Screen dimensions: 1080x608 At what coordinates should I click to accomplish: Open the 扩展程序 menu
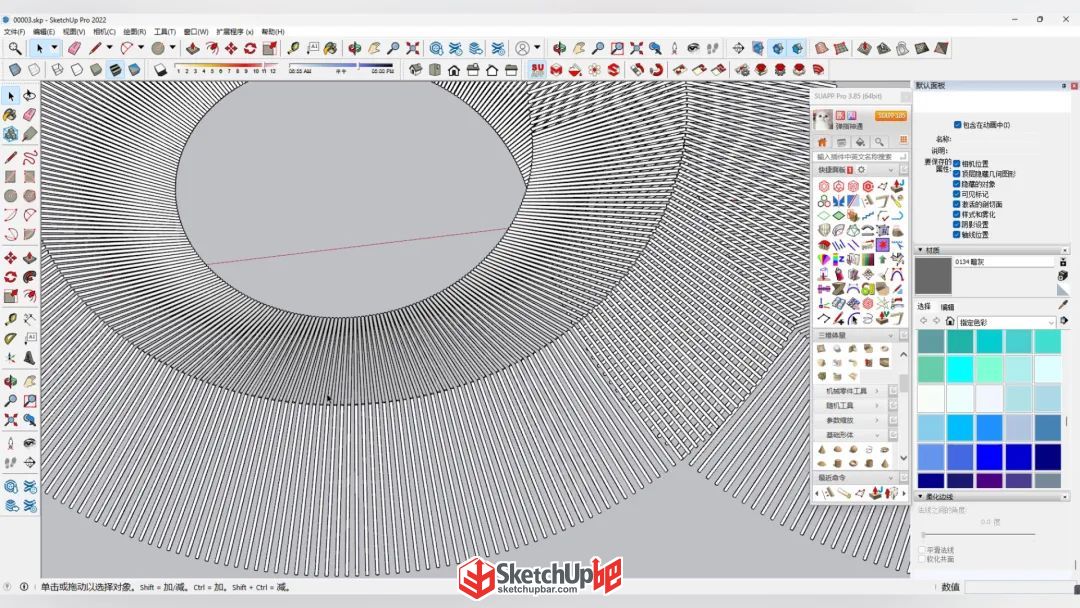pyautogui.click(x=235, y=32)
